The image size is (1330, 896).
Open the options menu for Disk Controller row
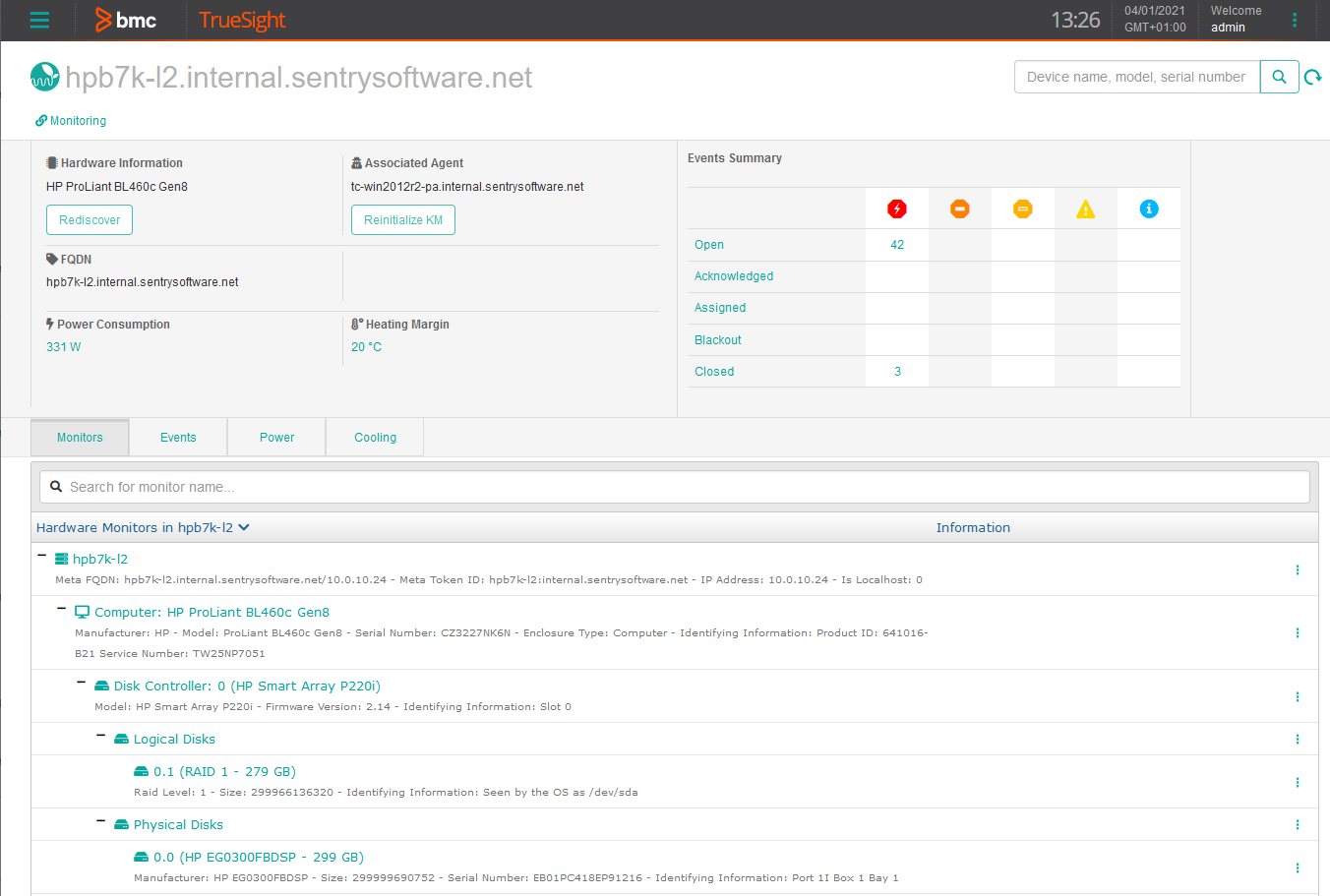[1297, 695]
